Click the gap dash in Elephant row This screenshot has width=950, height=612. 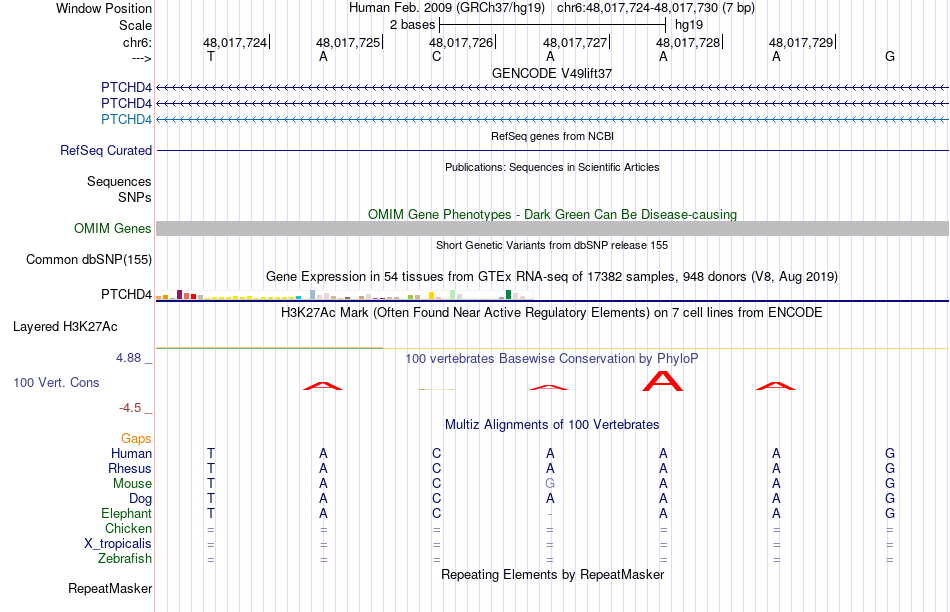(550, 514)
